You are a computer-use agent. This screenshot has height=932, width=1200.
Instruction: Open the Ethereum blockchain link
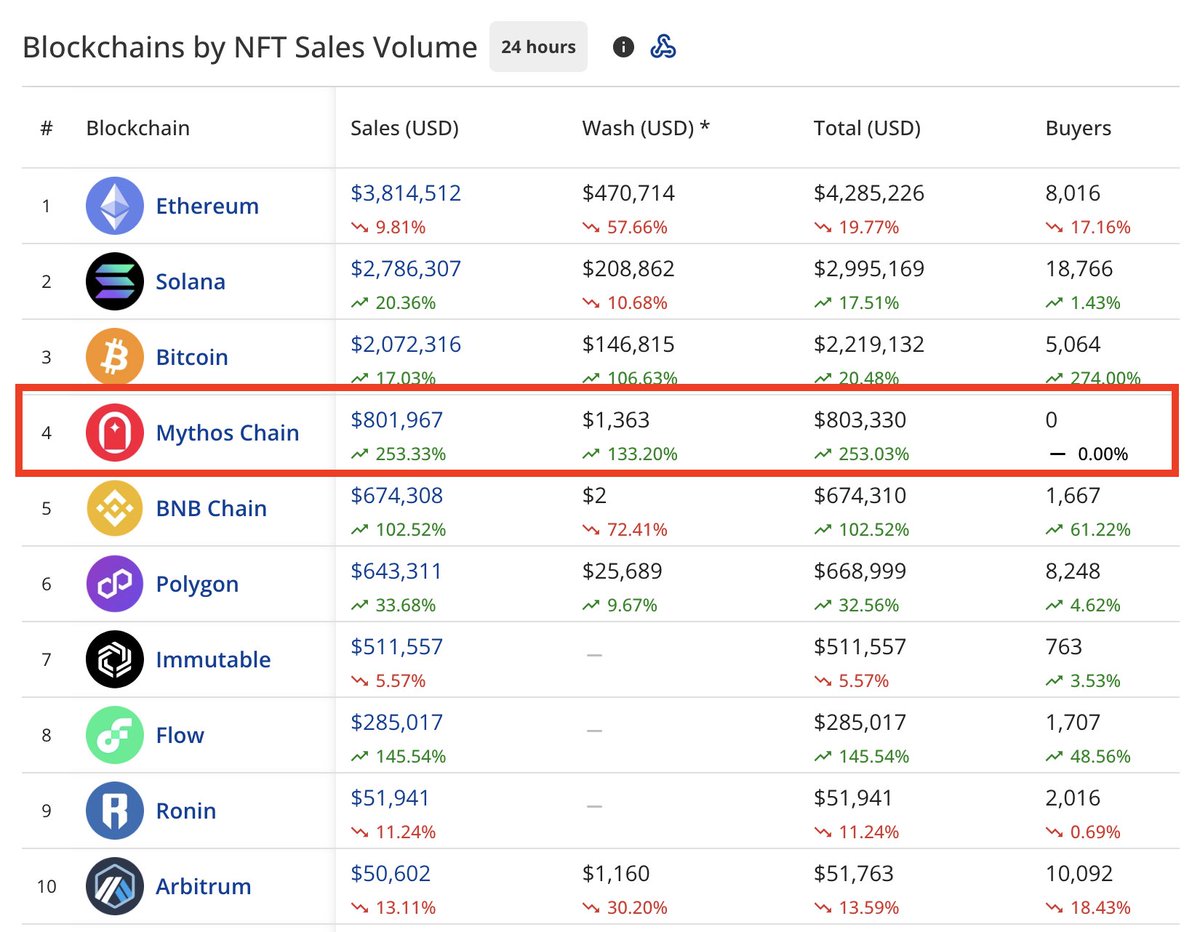click(x=207, y=206)
